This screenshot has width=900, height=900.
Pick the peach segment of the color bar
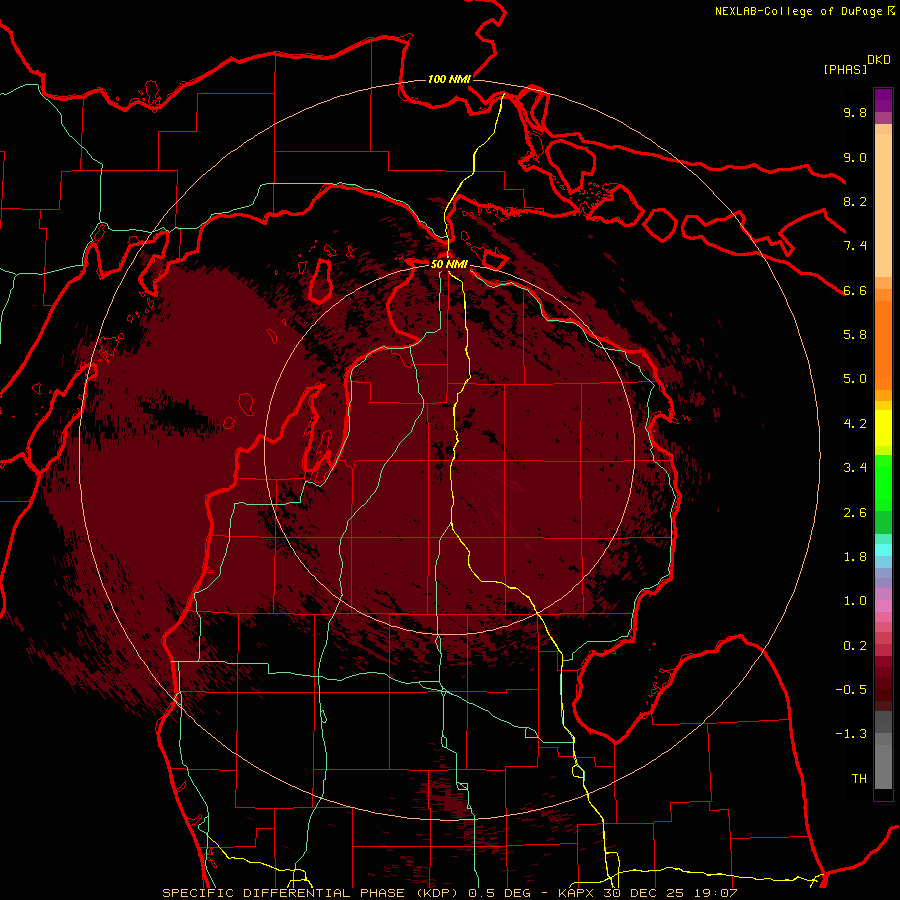883,207
